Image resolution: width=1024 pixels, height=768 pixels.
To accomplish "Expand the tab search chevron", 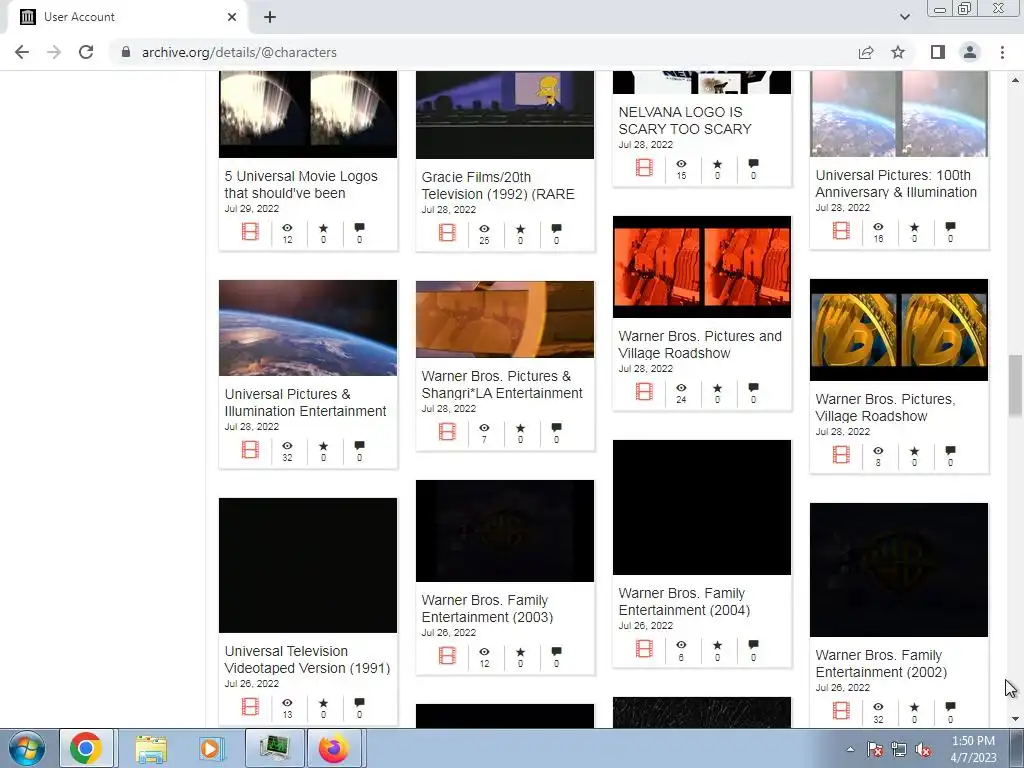I will pos(904,17).
